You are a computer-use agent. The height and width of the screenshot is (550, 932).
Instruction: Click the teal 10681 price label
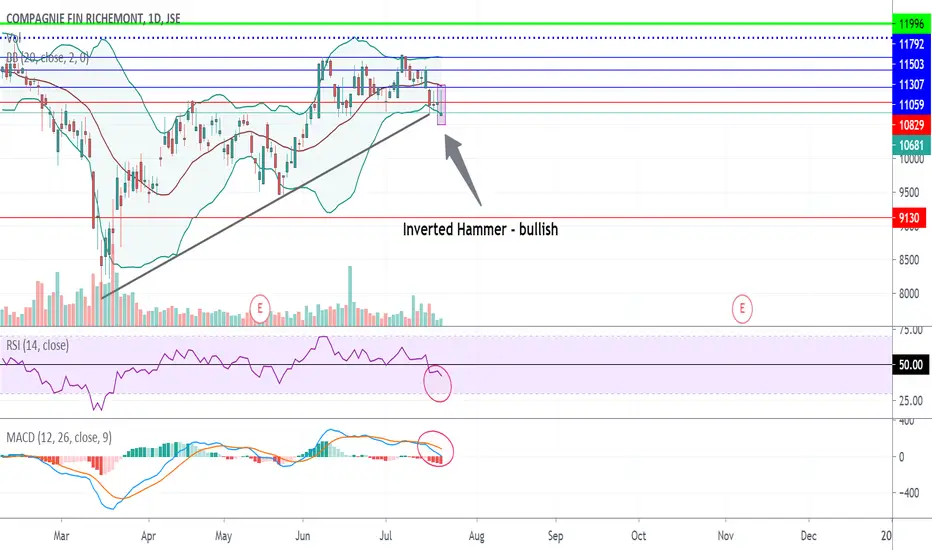[x=911, y=145]
